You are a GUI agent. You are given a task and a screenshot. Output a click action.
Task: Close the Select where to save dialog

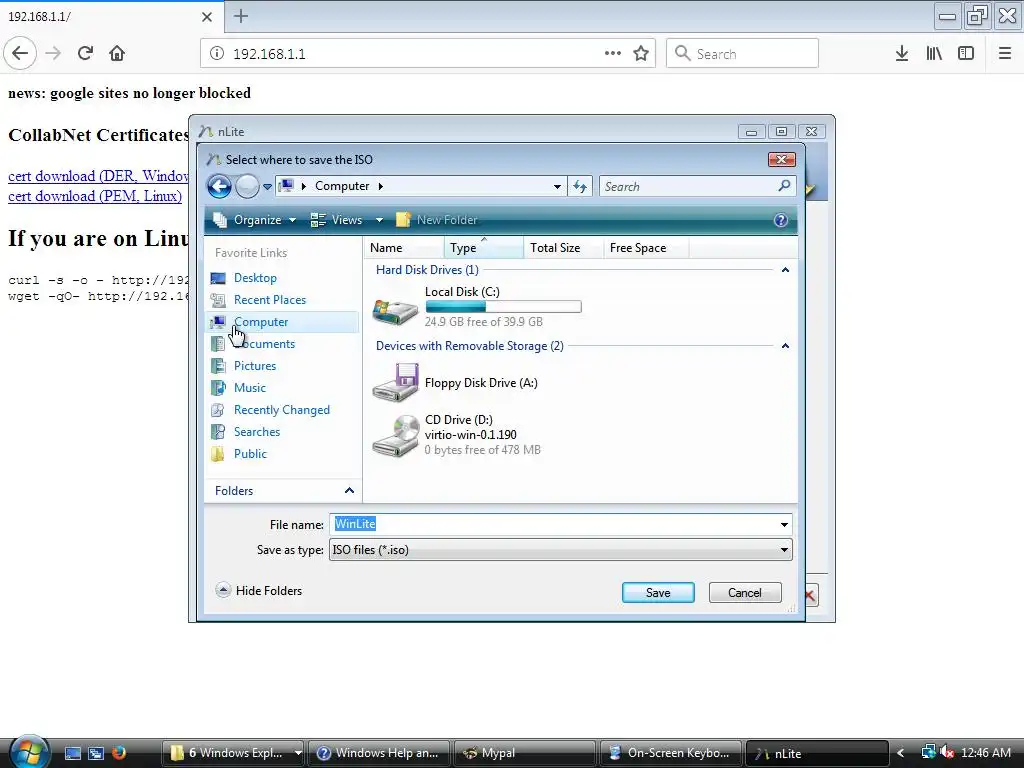point(782,159)
